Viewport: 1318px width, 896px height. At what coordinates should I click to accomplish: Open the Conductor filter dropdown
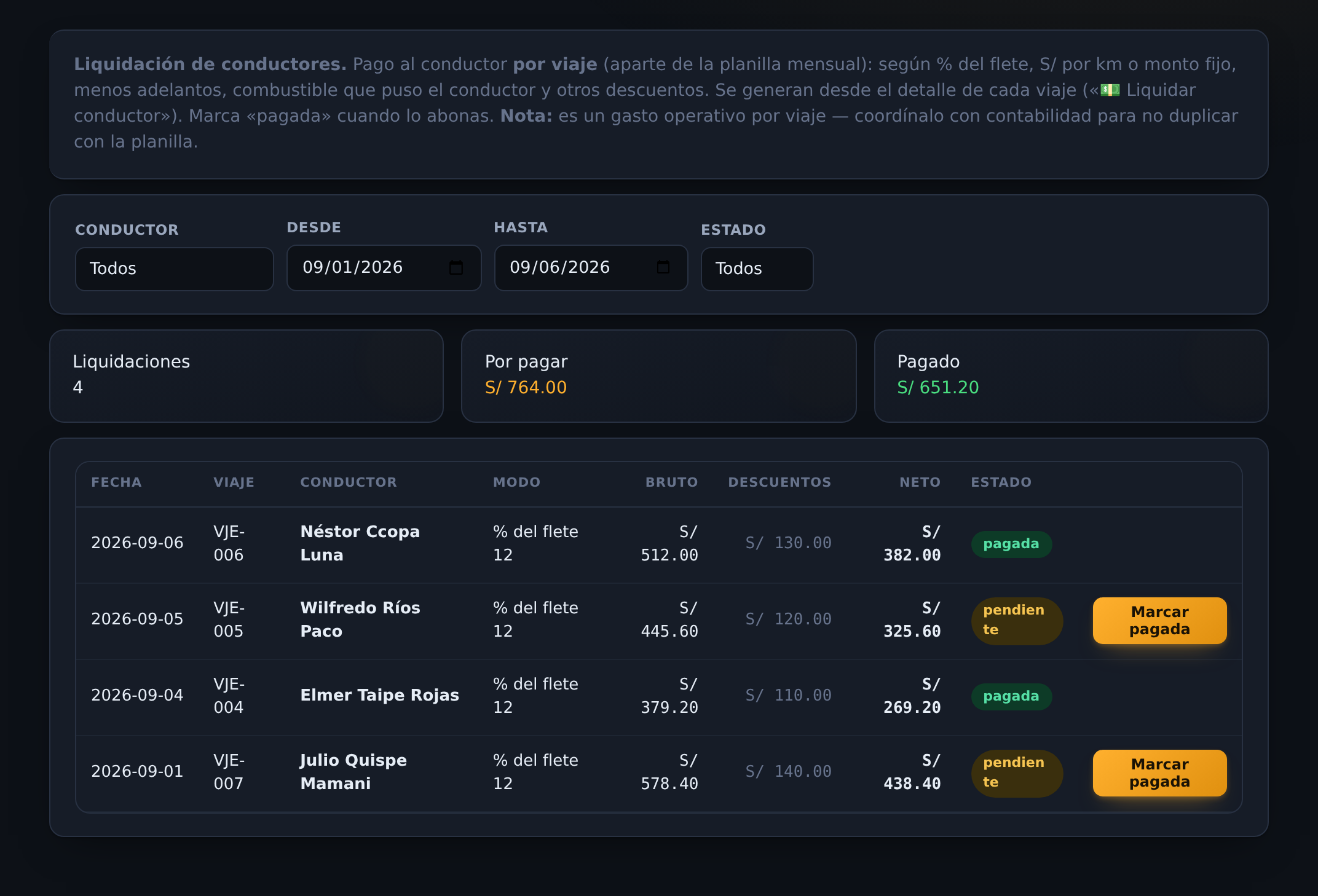tap(174, 269)
